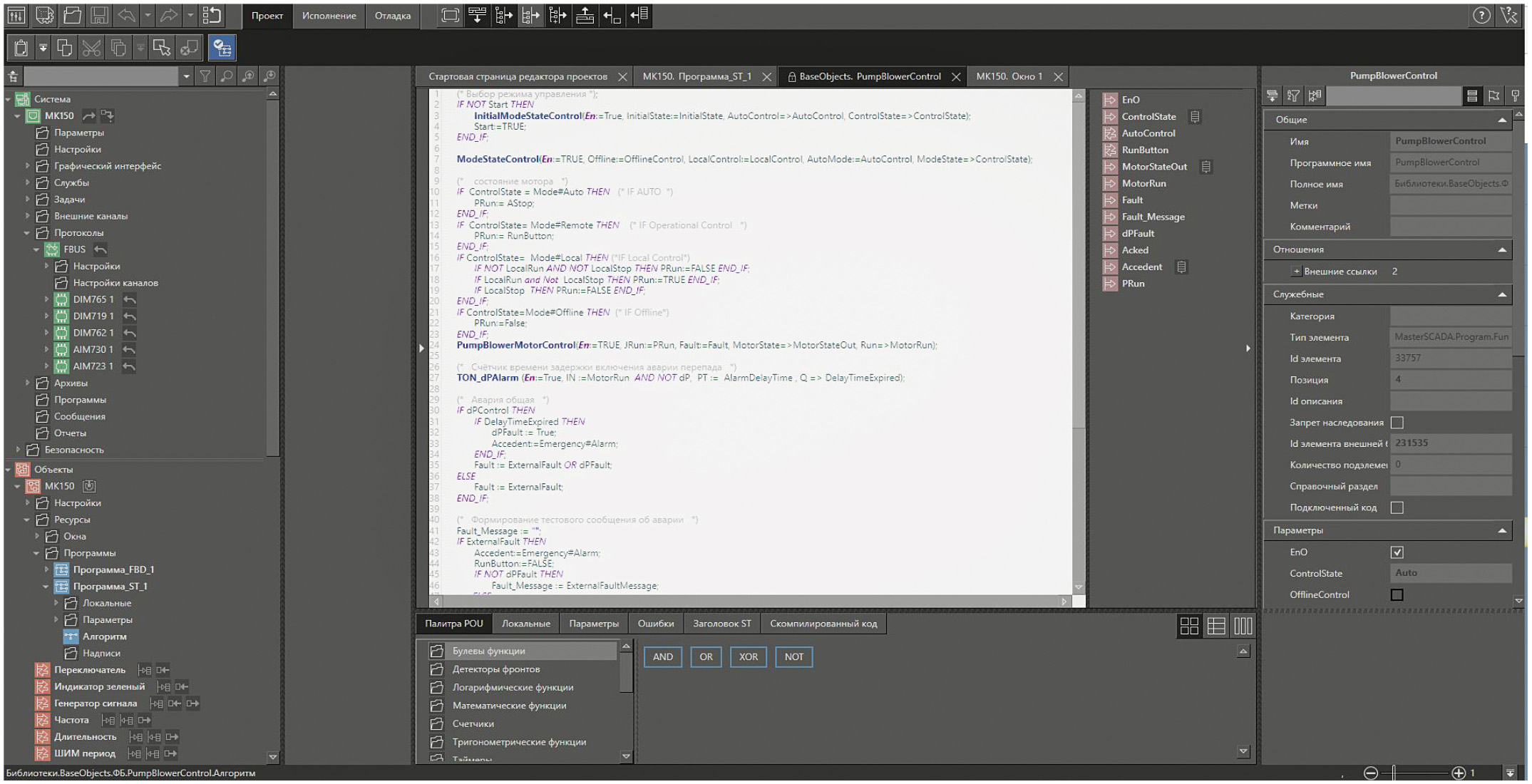
Task: Collapse the FBUS protocol node
Action: (x=37, y=249)
